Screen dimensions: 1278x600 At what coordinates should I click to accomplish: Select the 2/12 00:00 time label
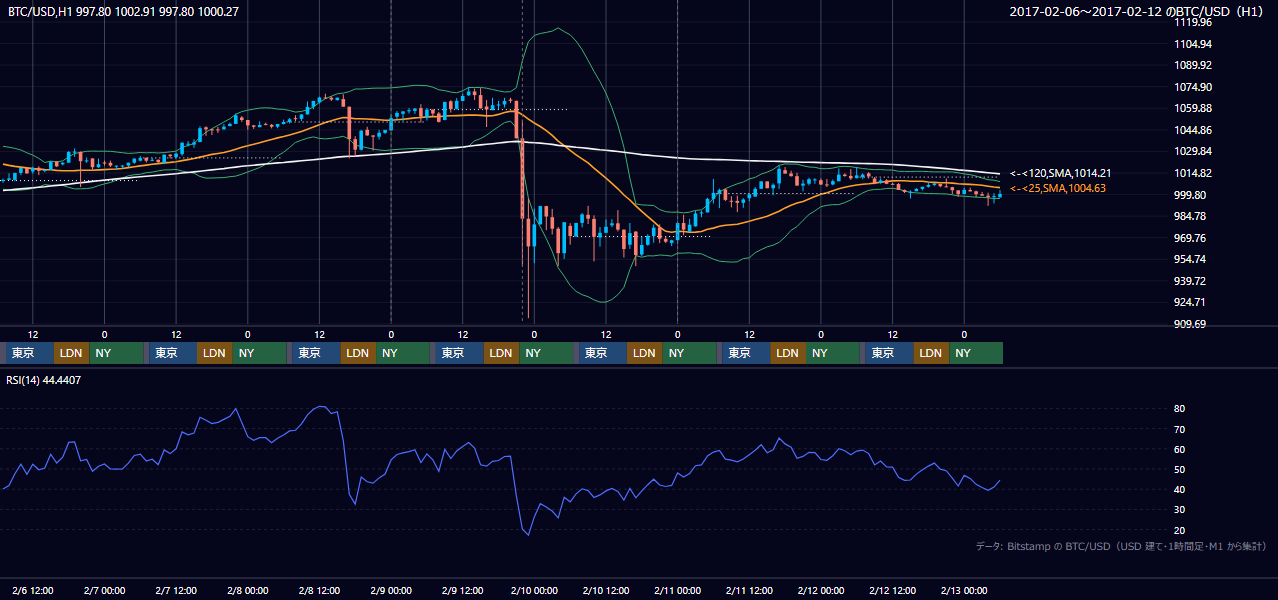tap(821, 590)
